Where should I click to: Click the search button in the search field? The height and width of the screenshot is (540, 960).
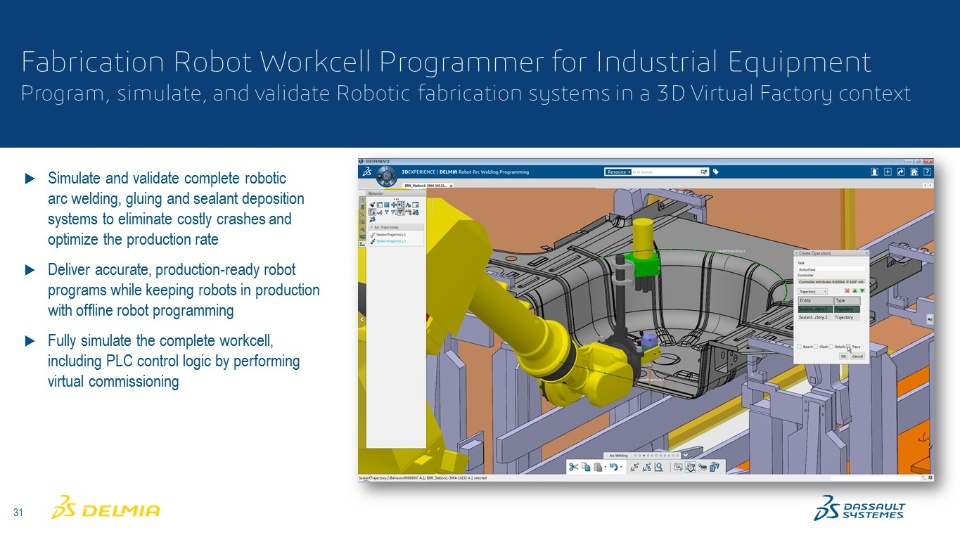tap(704, 172)
